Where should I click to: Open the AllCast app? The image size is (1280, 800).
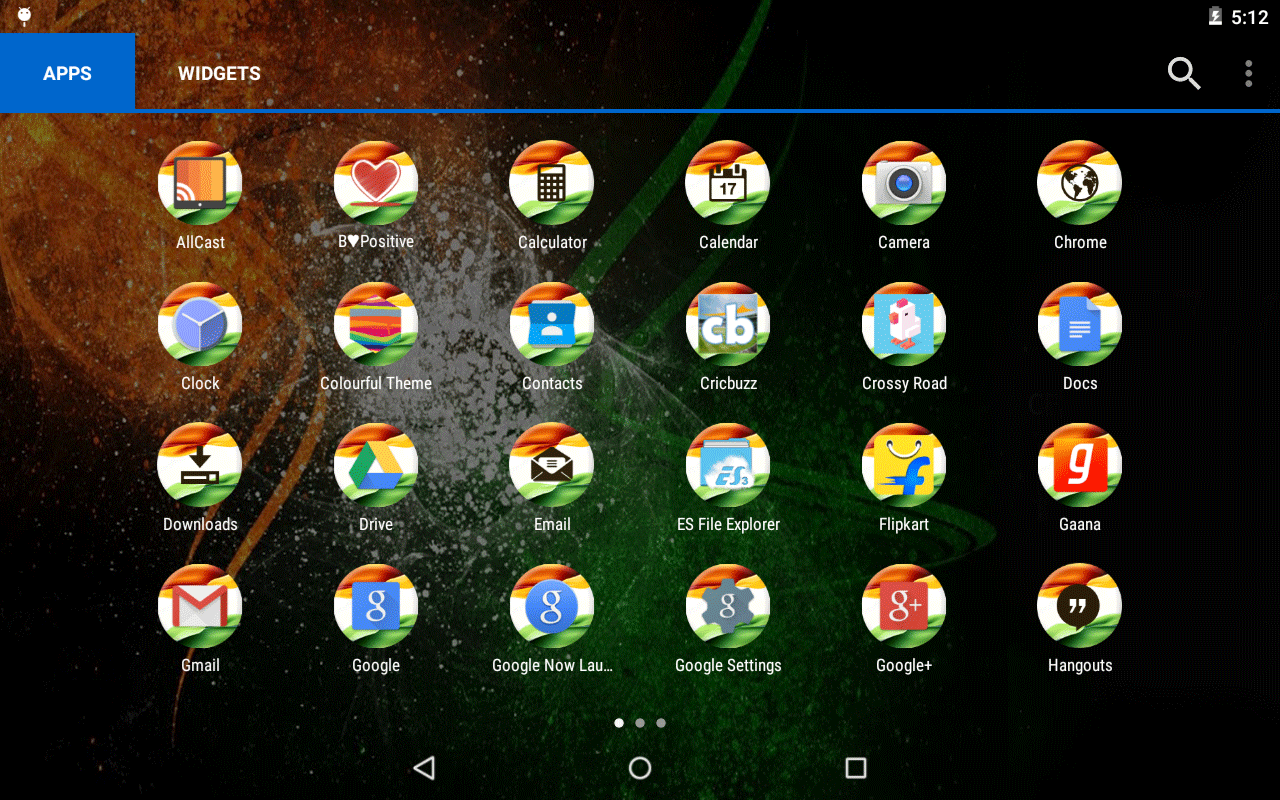[x=200, y=183]
